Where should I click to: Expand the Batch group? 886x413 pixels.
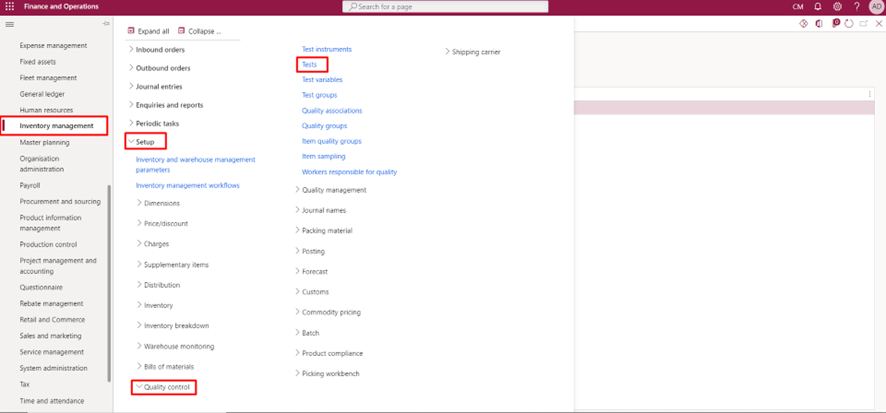307,333
